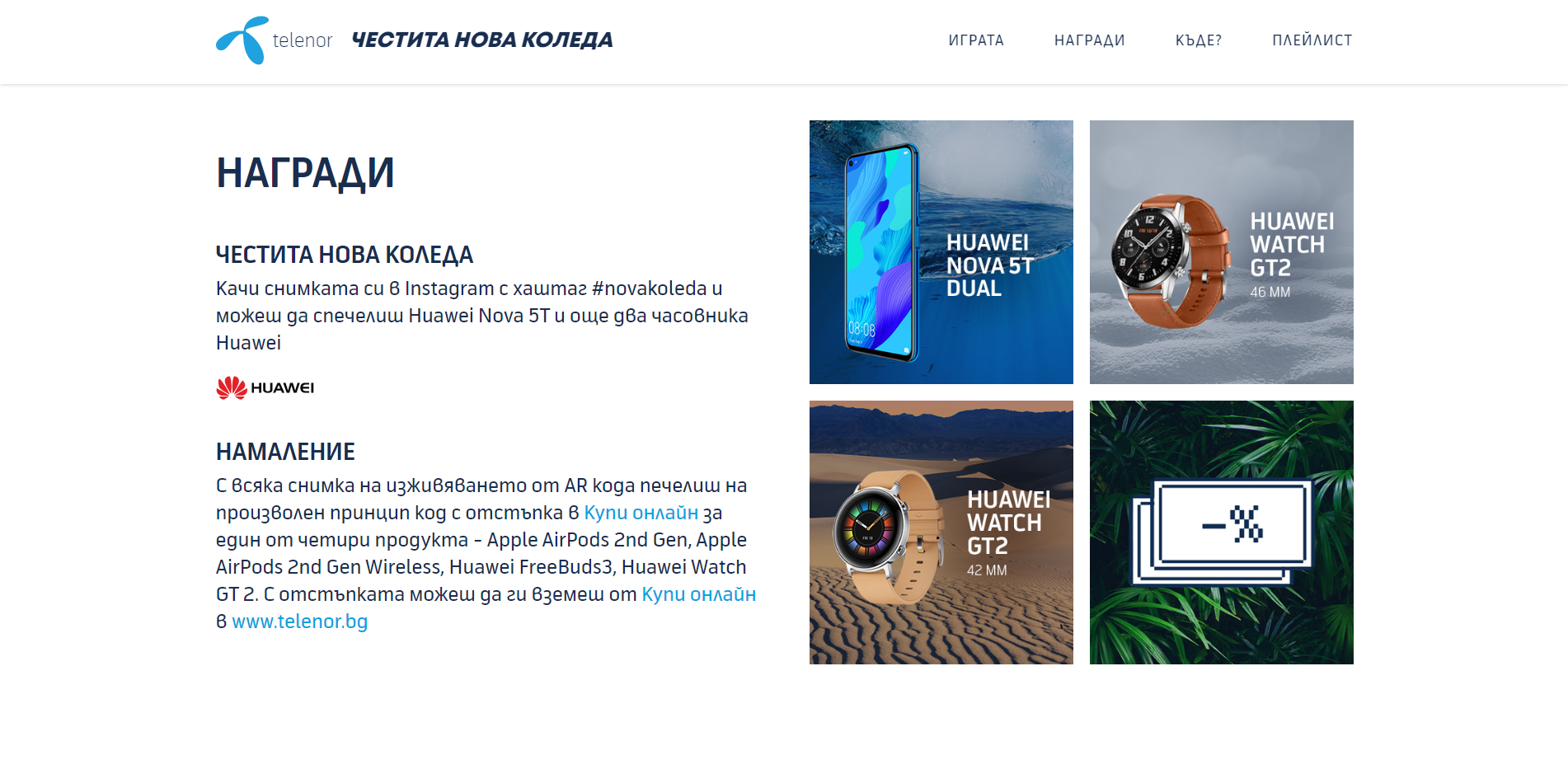The height and width of the screenshot is (774, 1568).
Task: Click the НАМАЛЕНИЕ section heading
Action: click(x=285, y=452)
